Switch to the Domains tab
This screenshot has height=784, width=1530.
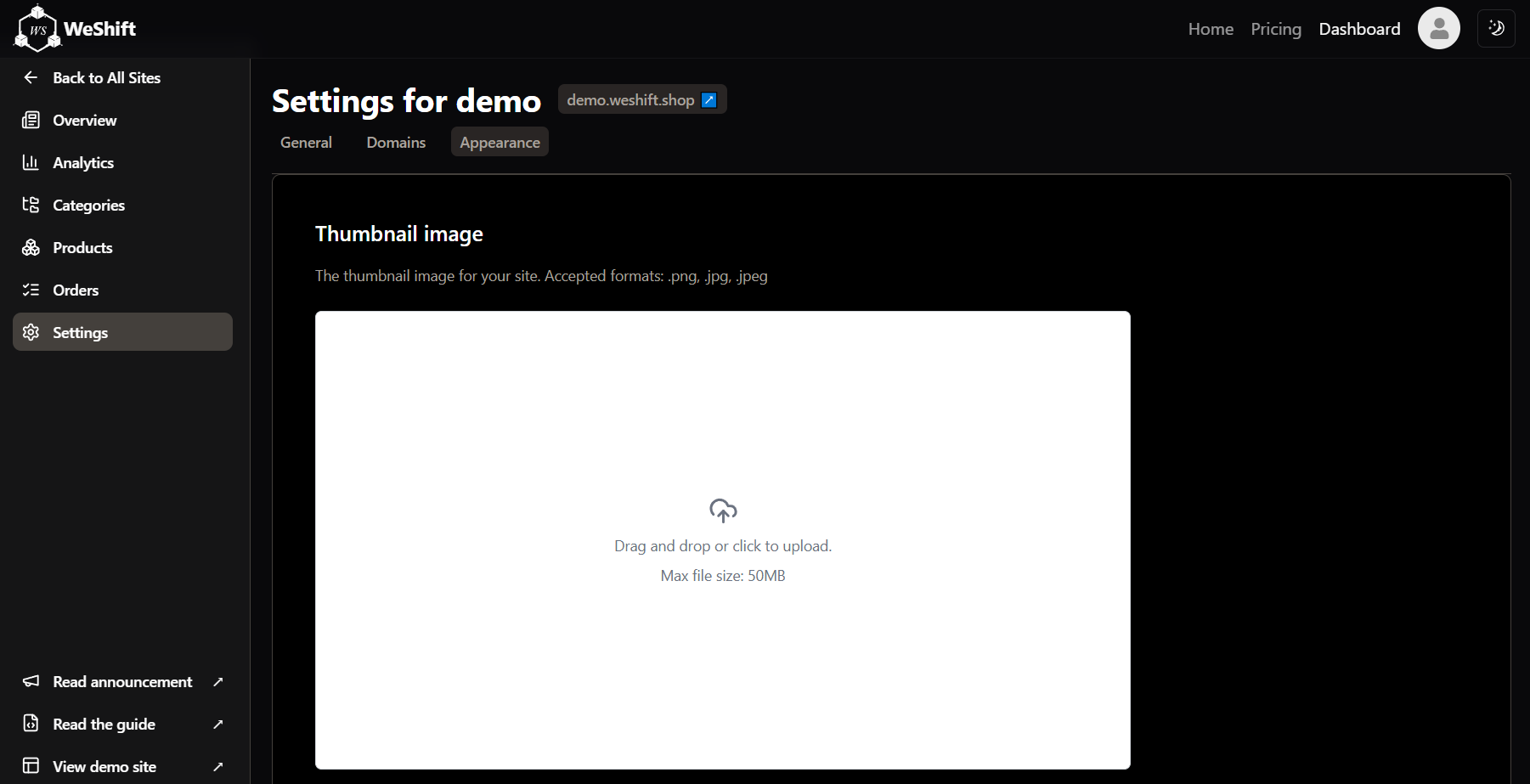pyautogui.click(x=396, y=142)
